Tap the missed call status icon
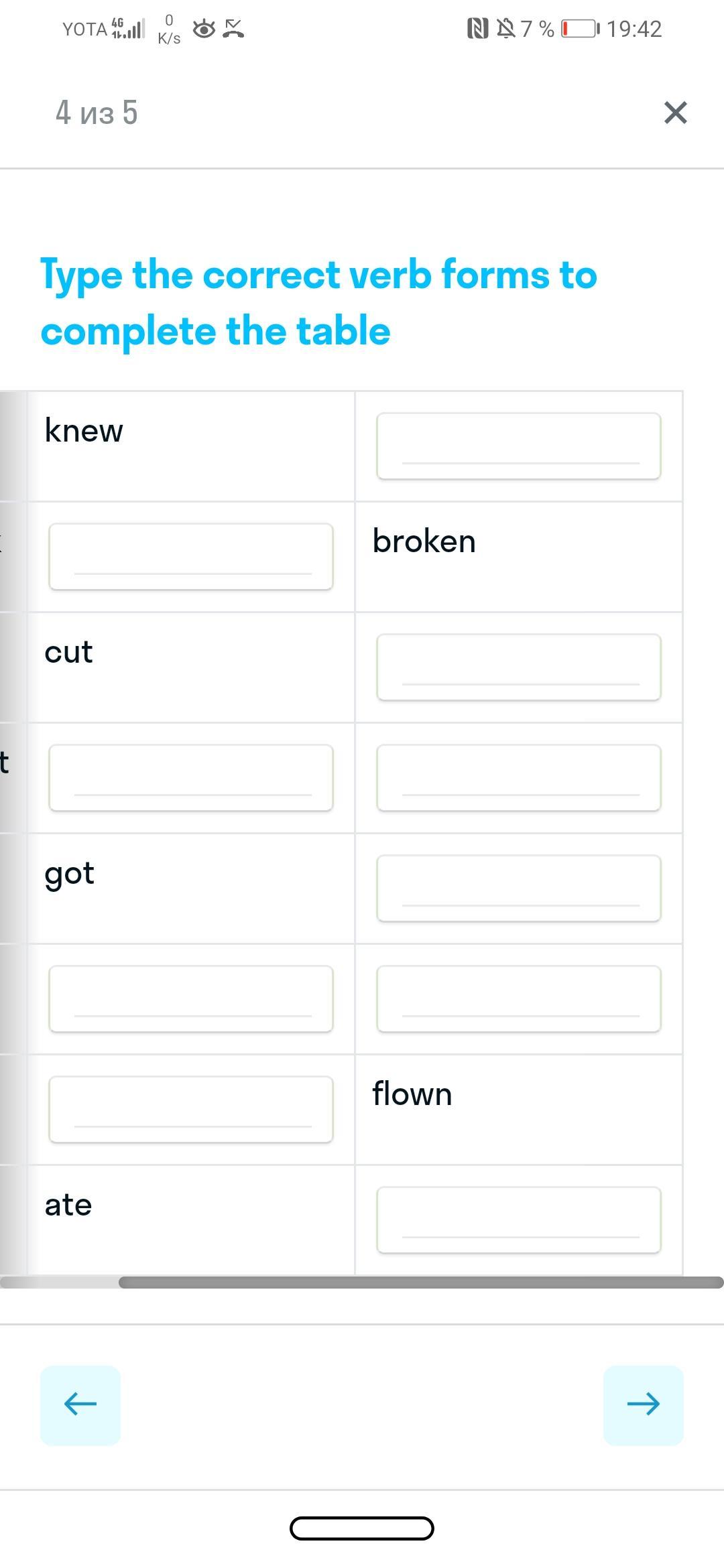The image size is (724, 1568). coord(233,29)
